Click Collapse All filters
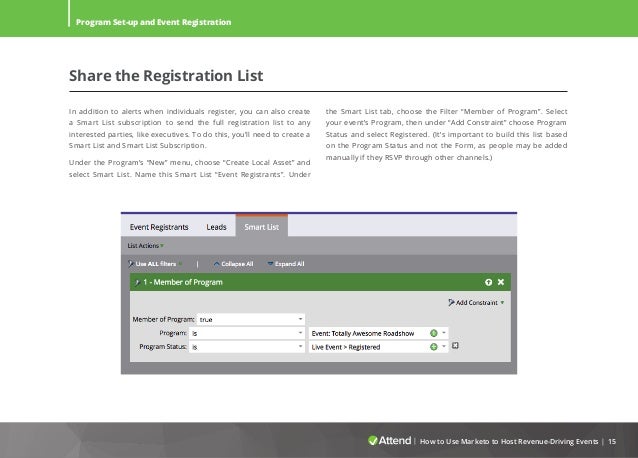This screenshot has width=638, height=458. coord(233,264)
